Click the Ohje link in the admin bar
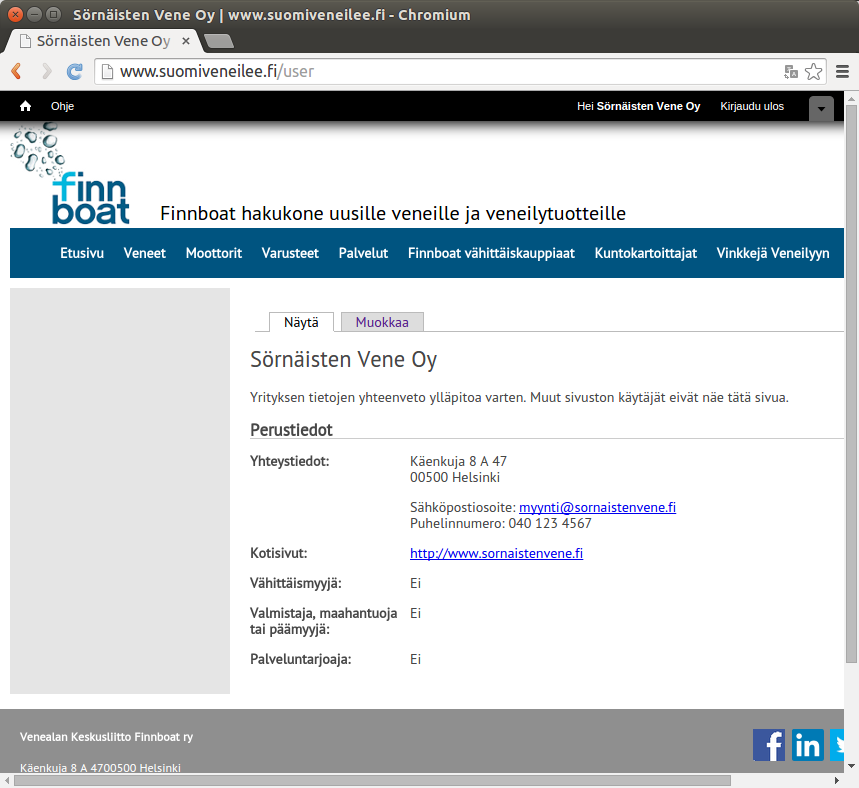This screenshot has width=859, height=788. [62, 106]
